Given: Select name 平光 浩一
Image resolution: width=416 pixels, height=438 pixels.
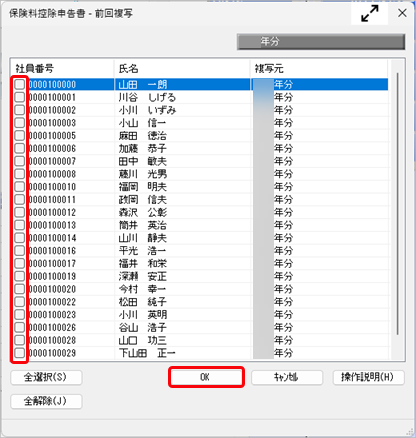Looking at the screenshot, I should point(143,250).
